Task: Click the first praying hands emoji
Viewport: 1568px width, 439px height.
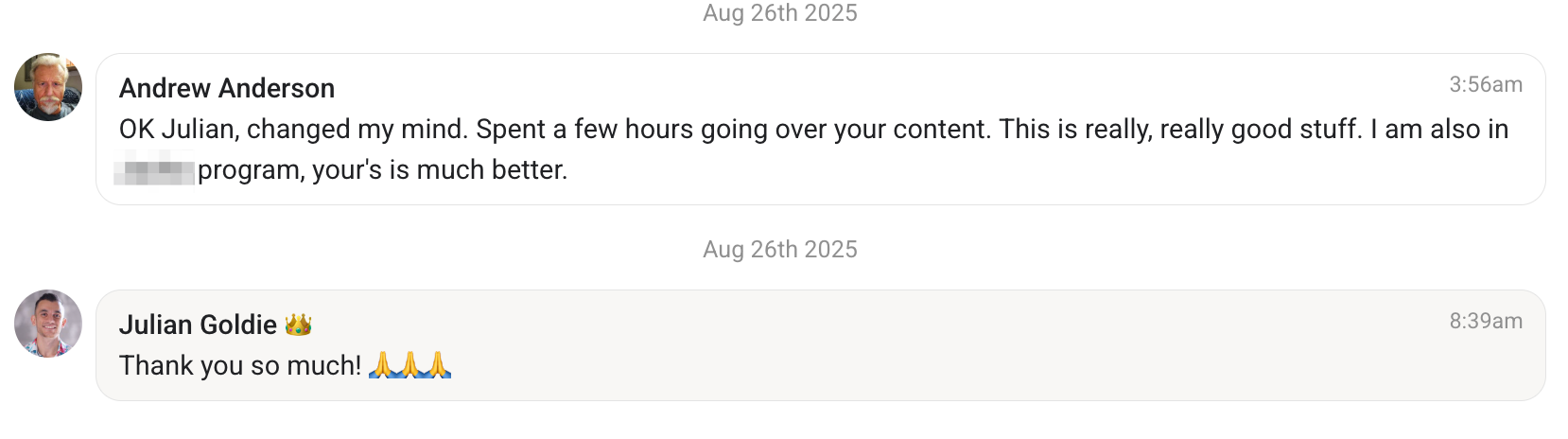Action: (x=382, y=365)
